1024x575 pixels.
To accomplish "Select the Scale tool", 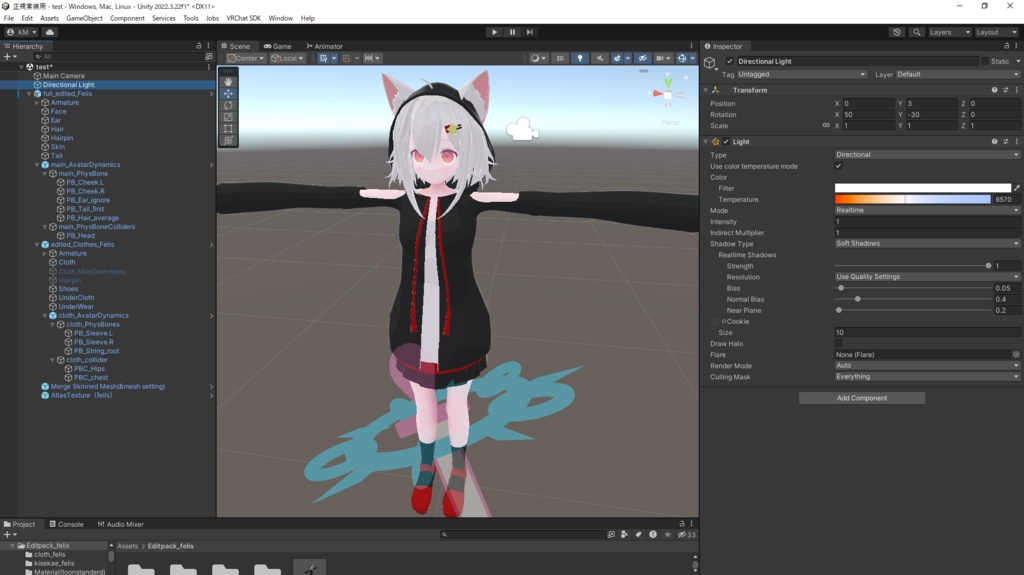I will click(x=228, y=117).
